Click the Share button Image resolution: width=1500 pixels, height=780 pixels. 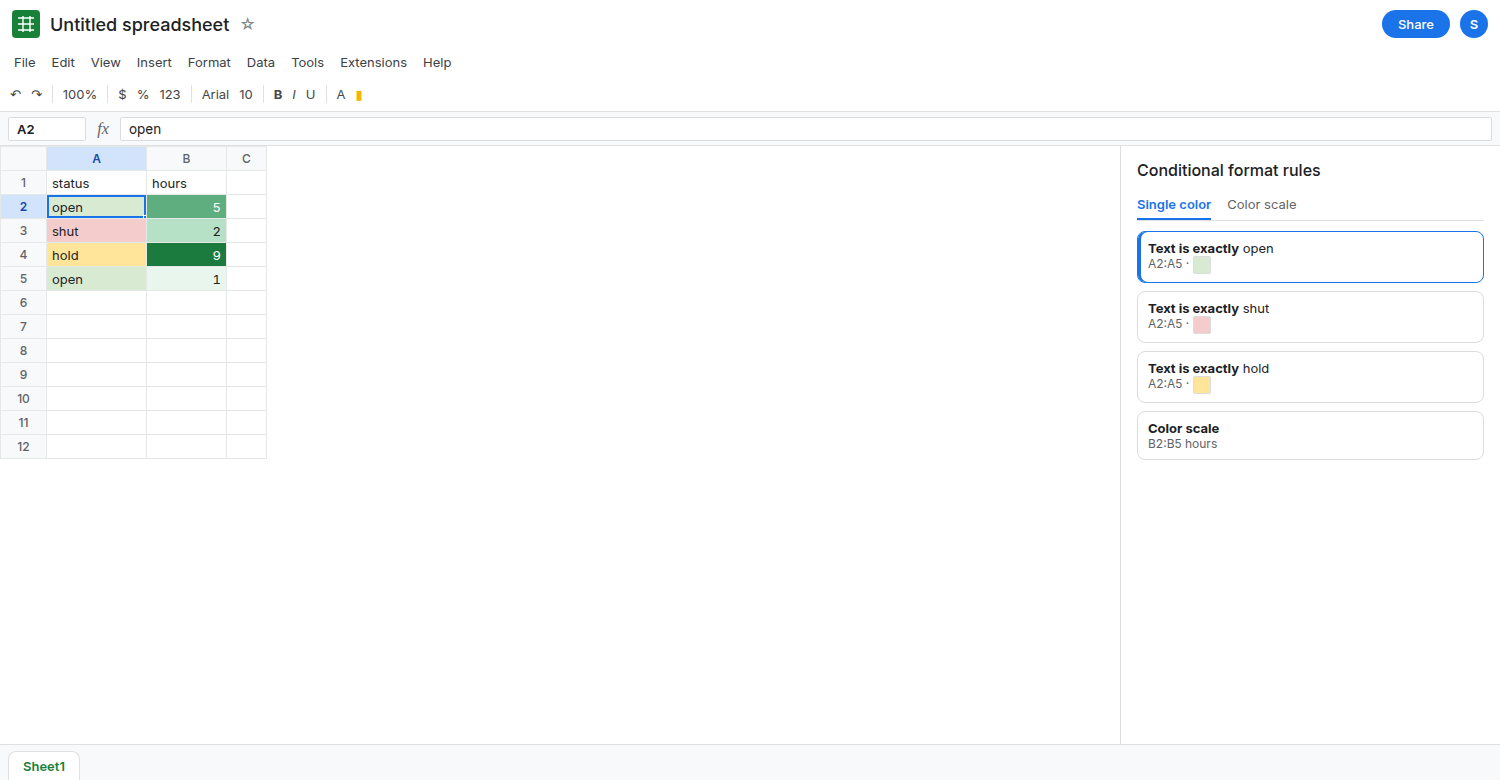click(x=1416, y=24)
